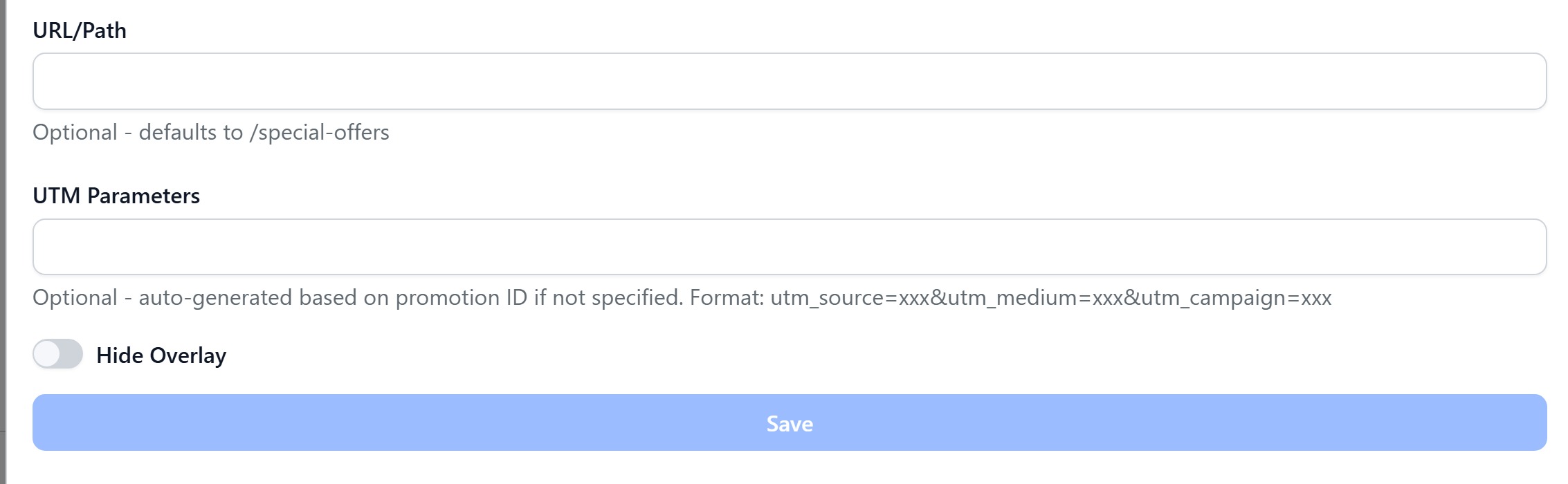The width and height of the screenshot is (1568, 484).
Task: Enable overlay hiding with the switch knob
Action: 47,355
